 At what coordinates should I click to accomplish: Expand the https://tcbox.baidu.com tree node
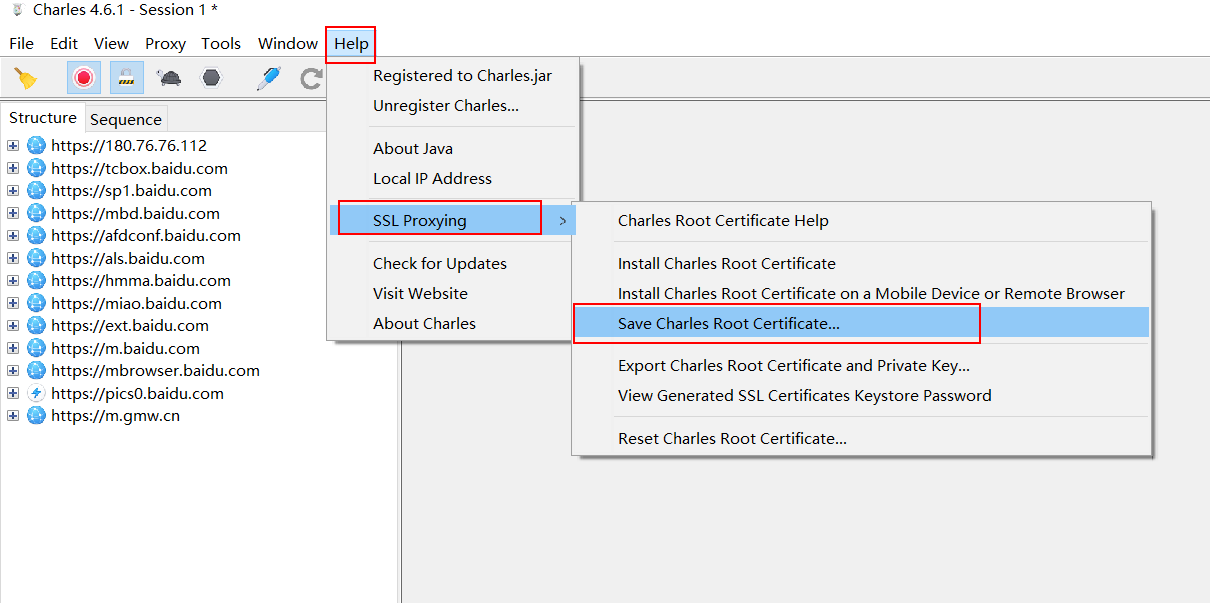pyautogui.click(x=13, y=168)
